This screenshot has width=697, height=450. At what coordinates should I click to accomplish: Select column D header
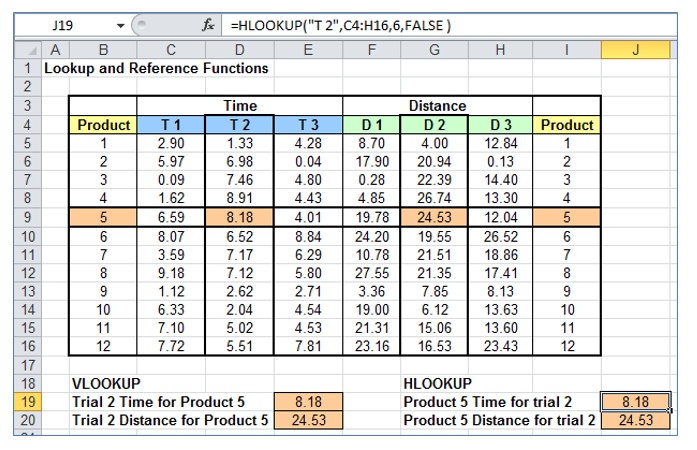click(240, 50)
